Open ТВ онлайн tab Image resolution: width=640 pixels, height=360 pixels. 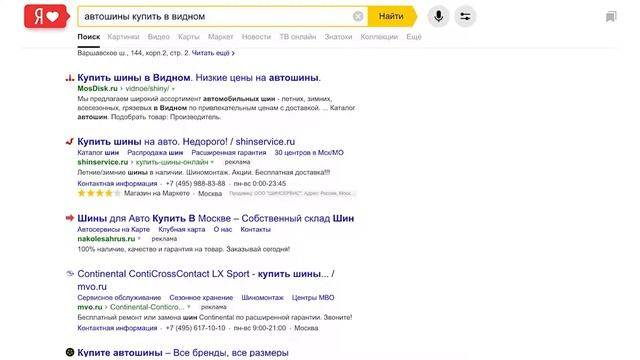pyautogui.click(x=298, y=37)
